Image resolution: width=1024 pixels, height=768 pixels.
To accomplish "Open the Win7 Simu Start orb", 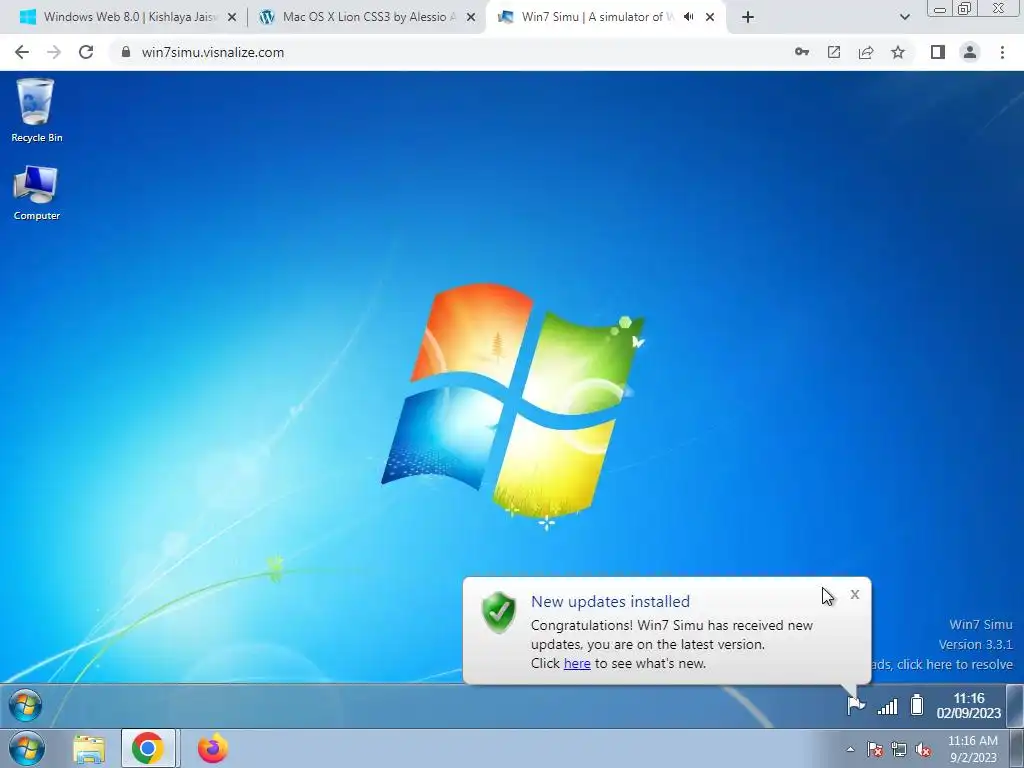I will tap(26, 705).
